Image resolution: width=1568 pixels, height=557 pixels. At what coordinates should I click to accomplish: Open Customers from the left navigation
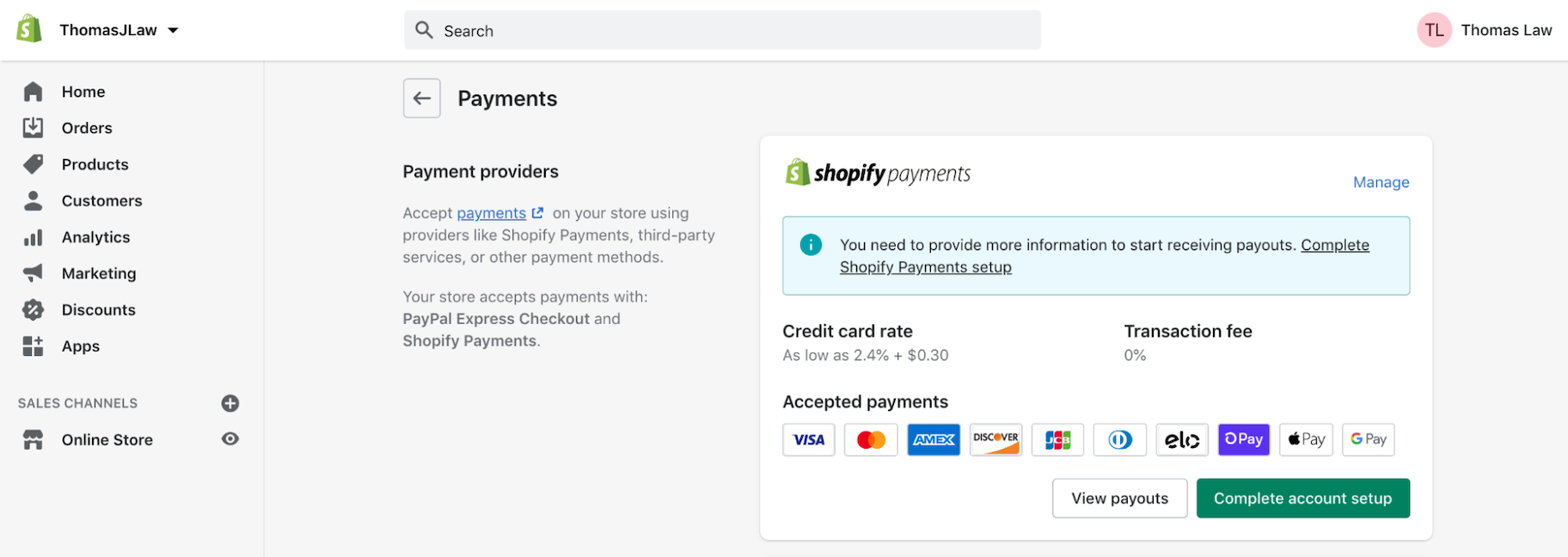pyautogui.click(x=34, y=200)
